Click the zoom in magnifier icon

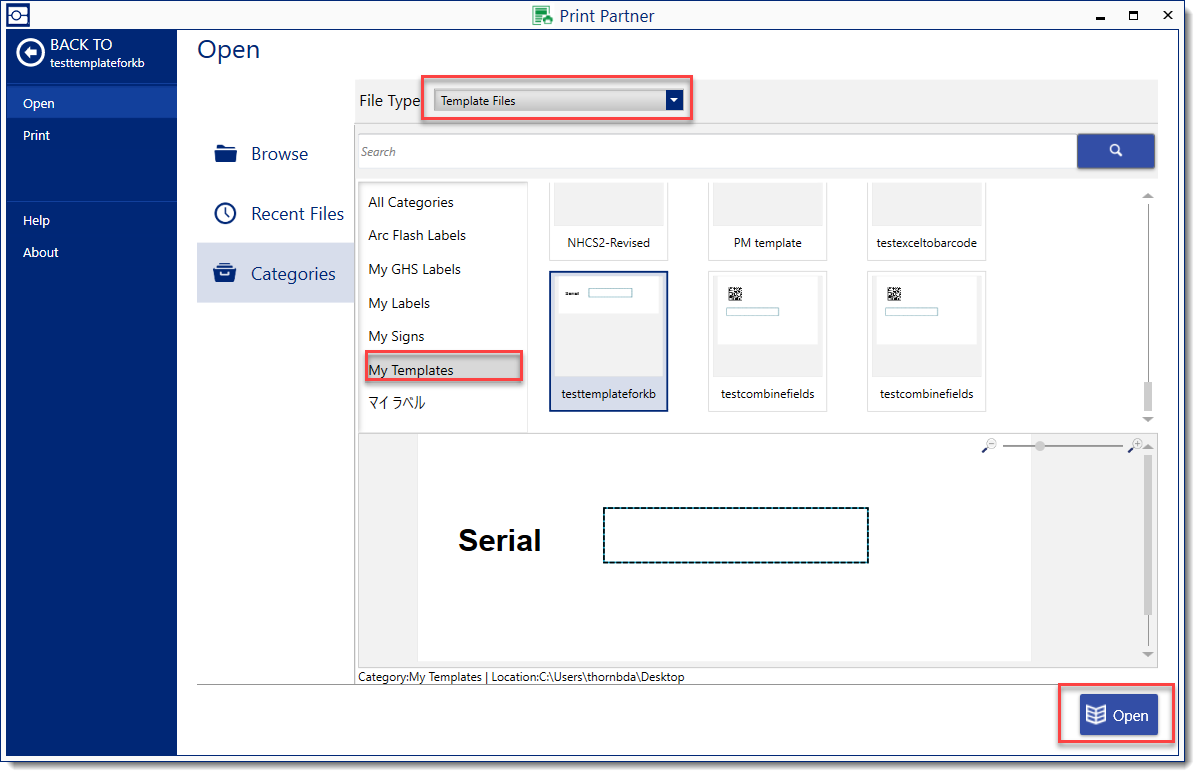(1135, 446)
